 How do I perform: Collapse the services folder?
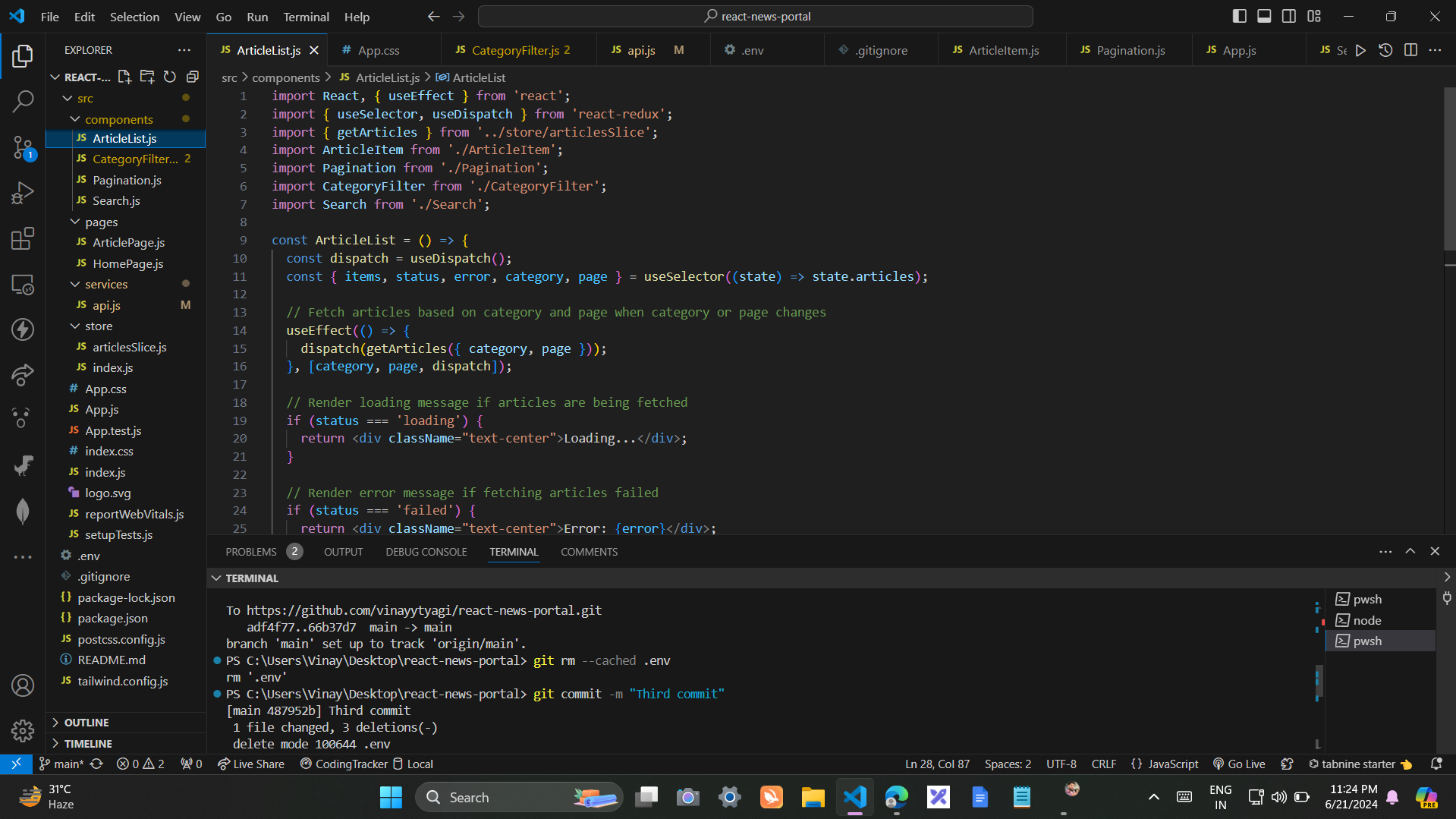click(75, 284)
